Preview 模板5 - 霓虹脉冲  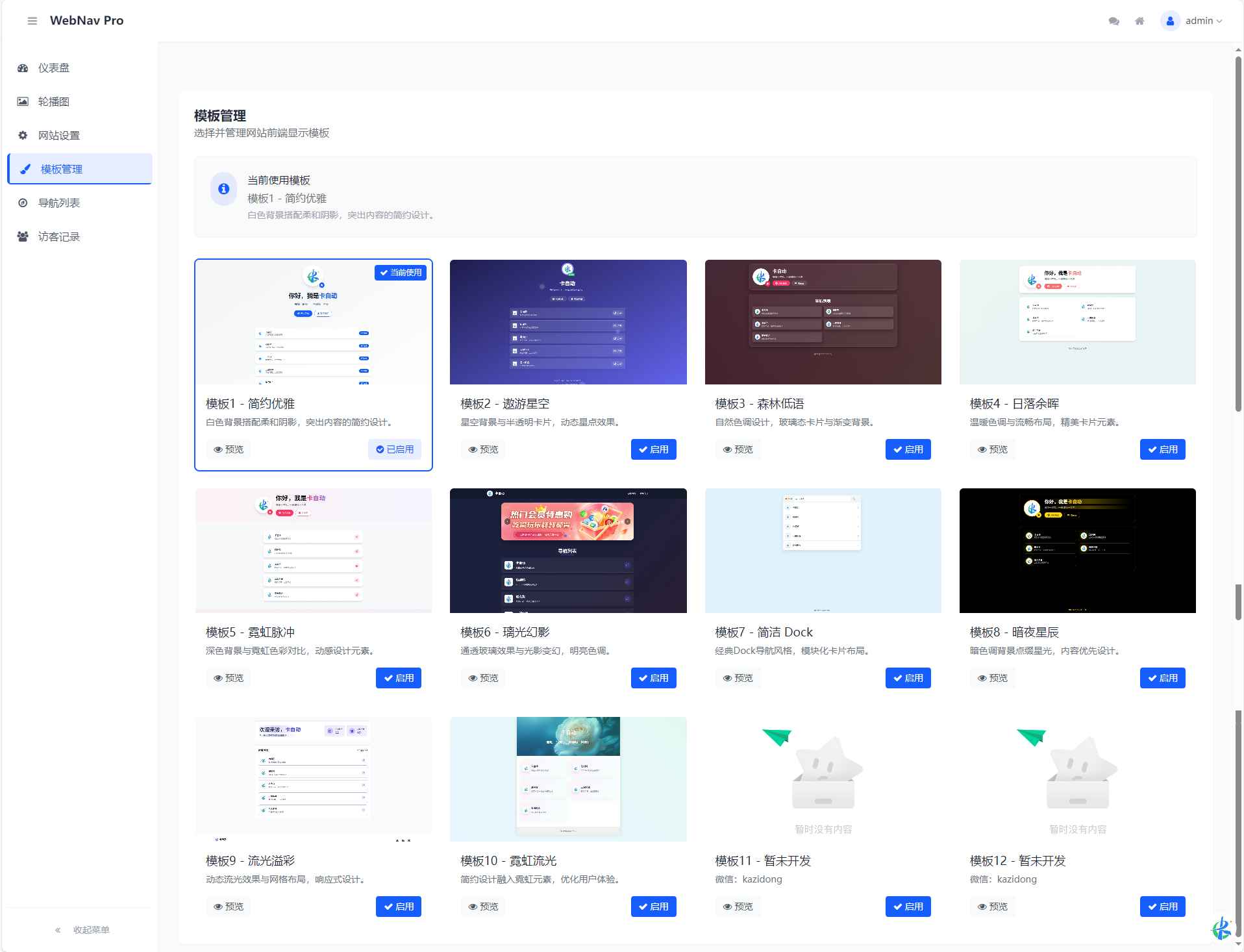[x=228, y=677]
